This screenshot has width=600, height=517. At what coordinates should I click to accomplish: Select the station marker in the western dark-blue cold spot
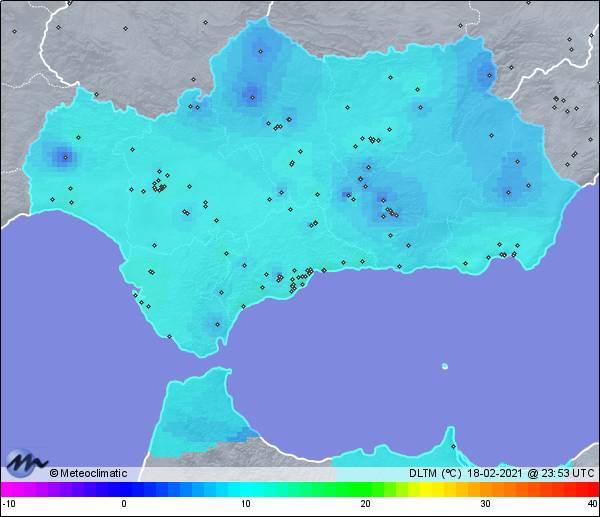coord(65,157)
